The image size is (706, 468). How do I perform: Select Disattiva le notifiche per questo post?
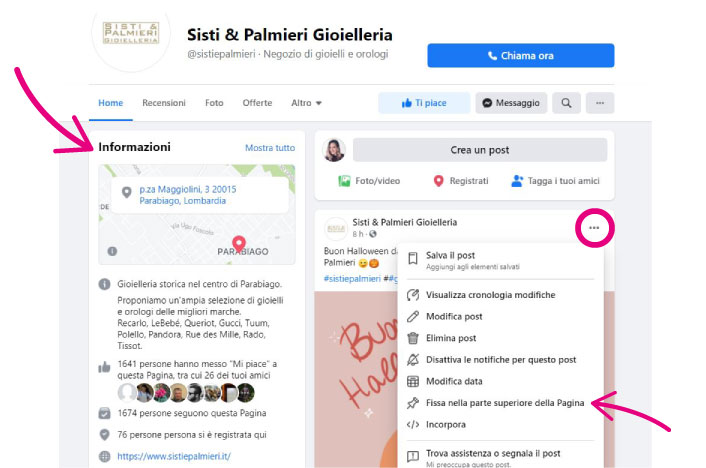[500, 360]
